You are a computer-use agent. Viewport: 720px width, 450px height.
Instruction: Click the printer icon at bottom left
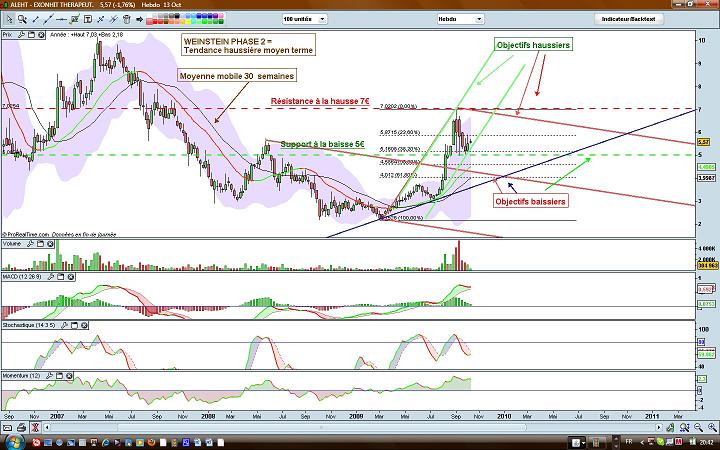point(22,428)
